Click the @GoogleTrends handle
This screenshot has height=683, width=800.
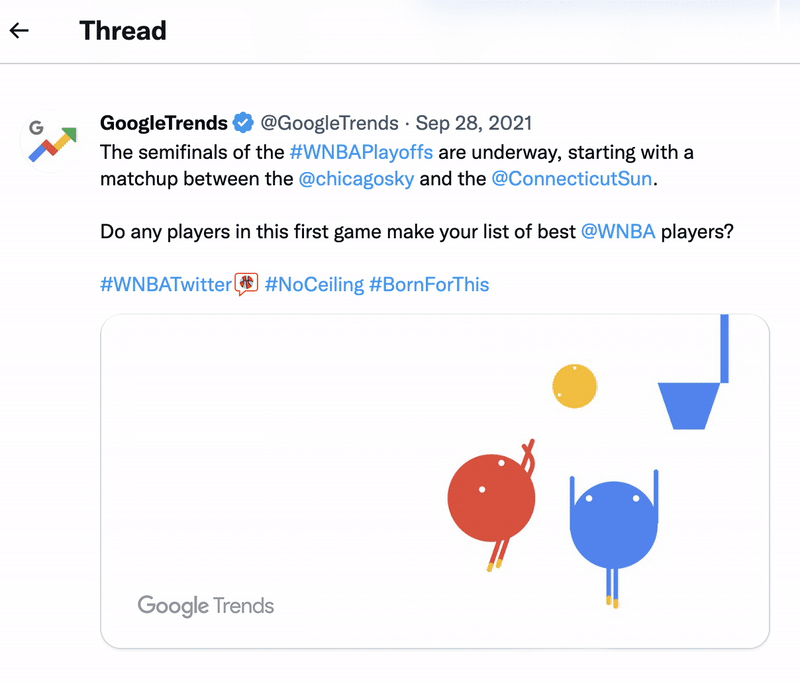click(329, 123)
